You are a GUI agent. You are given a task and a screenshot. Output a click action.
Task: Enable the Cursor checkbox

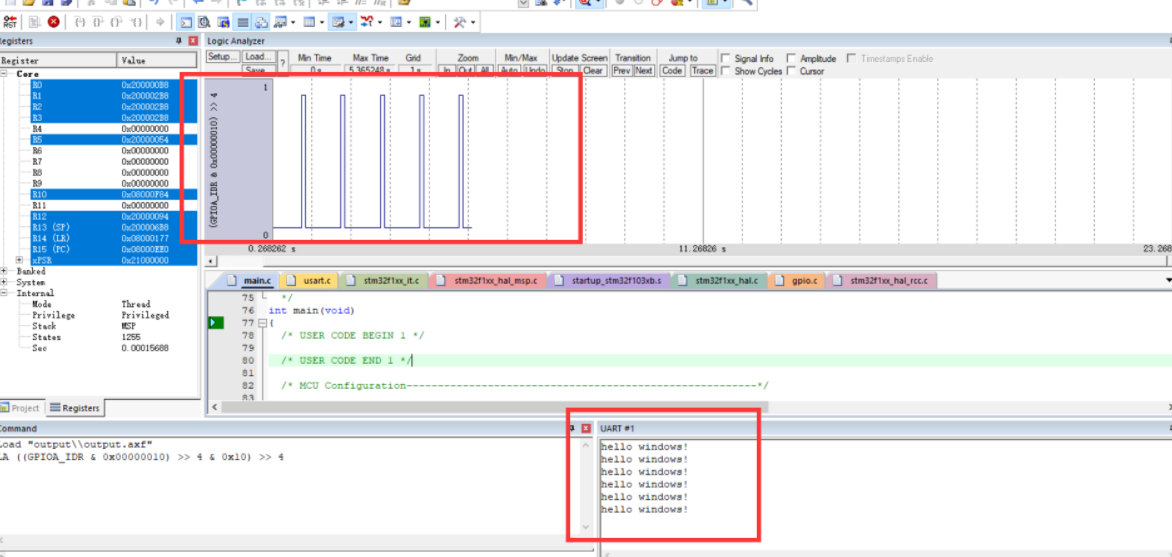pos(791,71)
